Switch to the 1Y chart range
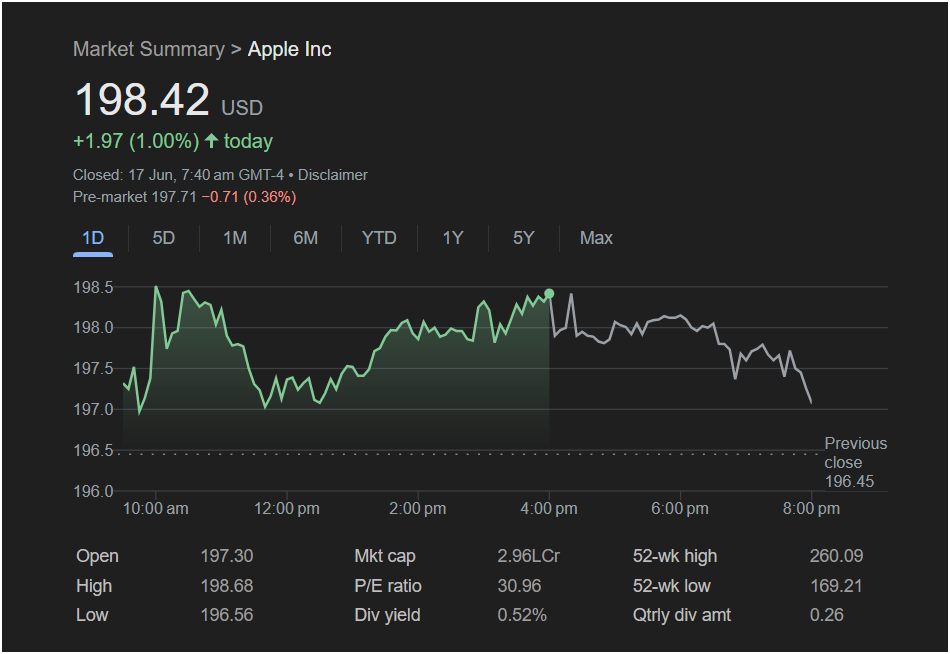The image size is (950, 654). [453, 238]
